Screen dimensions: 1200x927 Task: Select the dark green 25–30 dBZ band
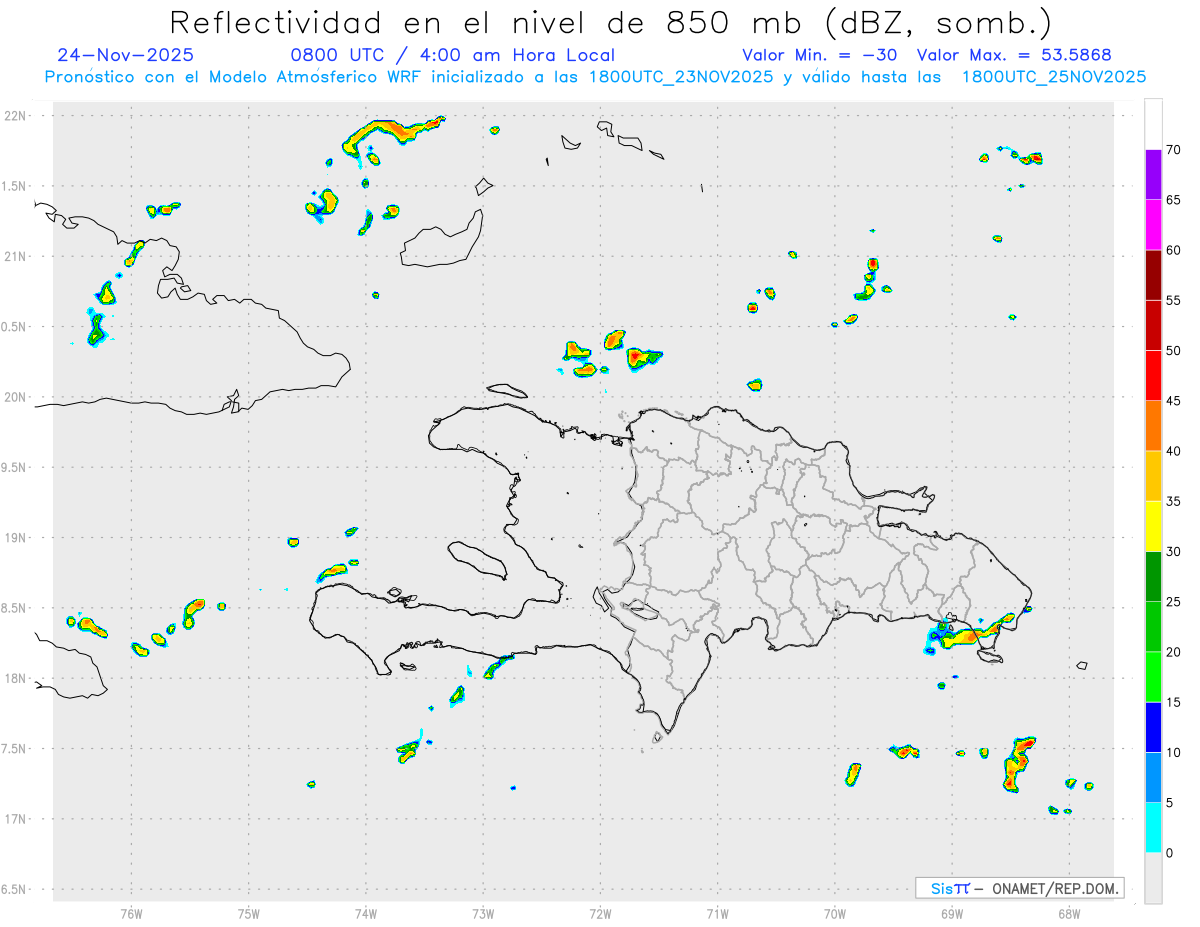1153,577
